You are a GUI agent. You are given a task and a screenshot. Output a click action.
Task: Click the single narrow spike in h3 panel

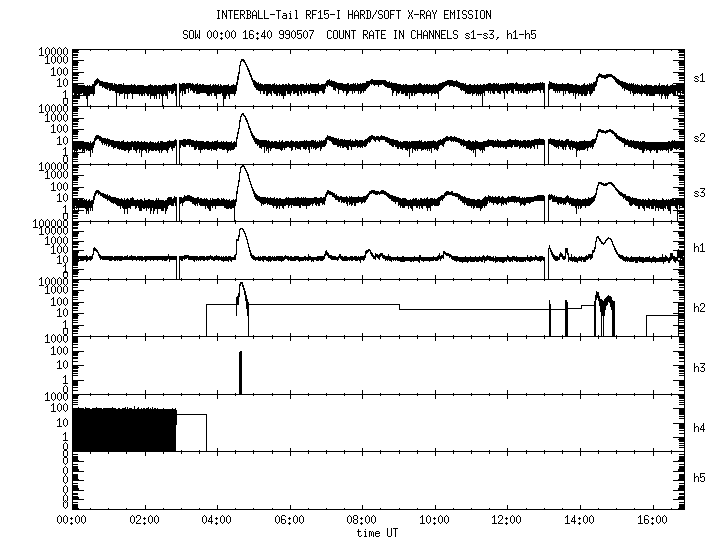[x=241, y=372]
